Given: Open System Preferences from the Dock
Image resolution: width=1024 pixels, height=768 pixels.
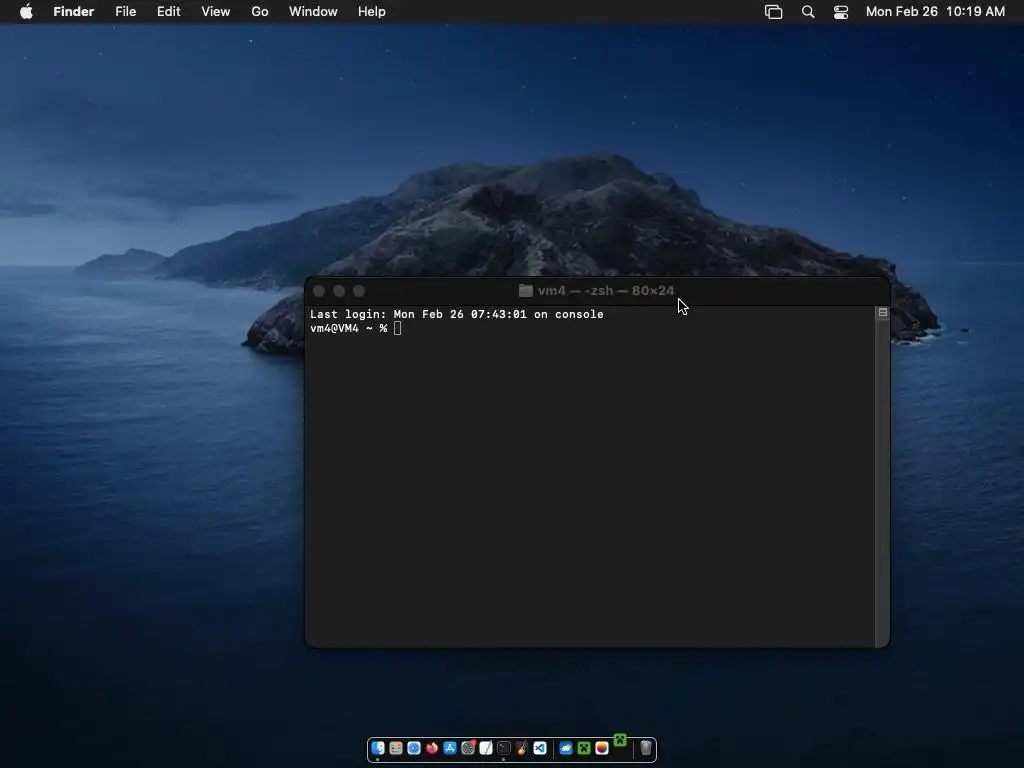Looking at the screenshot, I should 468,748.
